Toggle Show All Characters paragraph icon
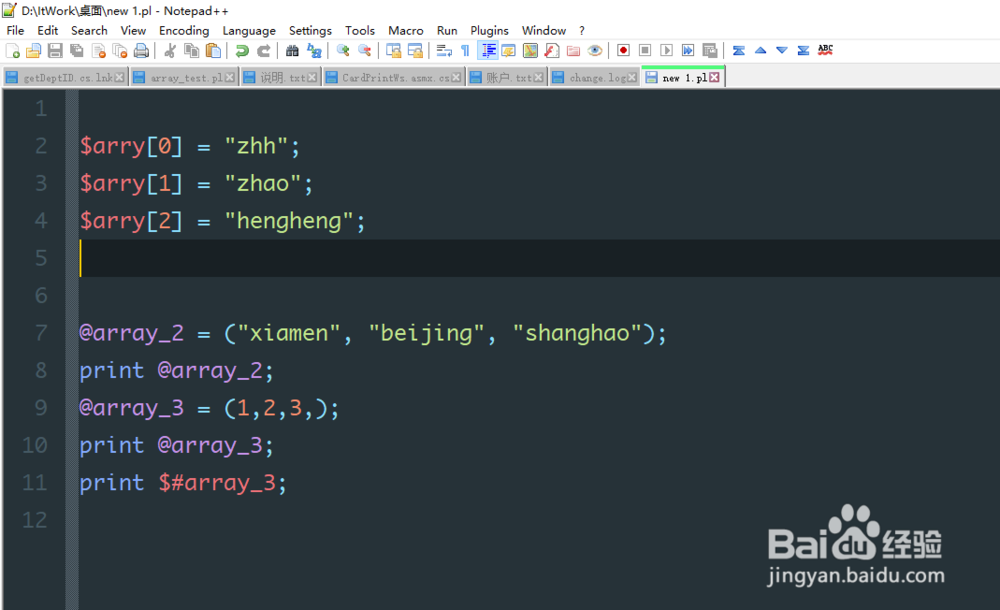The width and height of the screenshot is (1000, 610). pyautogui.click(x=465, y=50)
